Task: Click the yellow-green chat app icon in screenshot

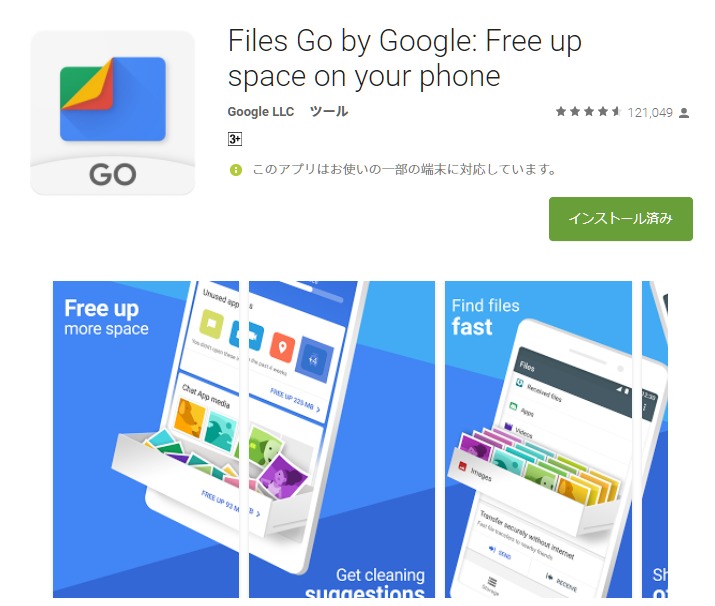Action: (212, 324)
